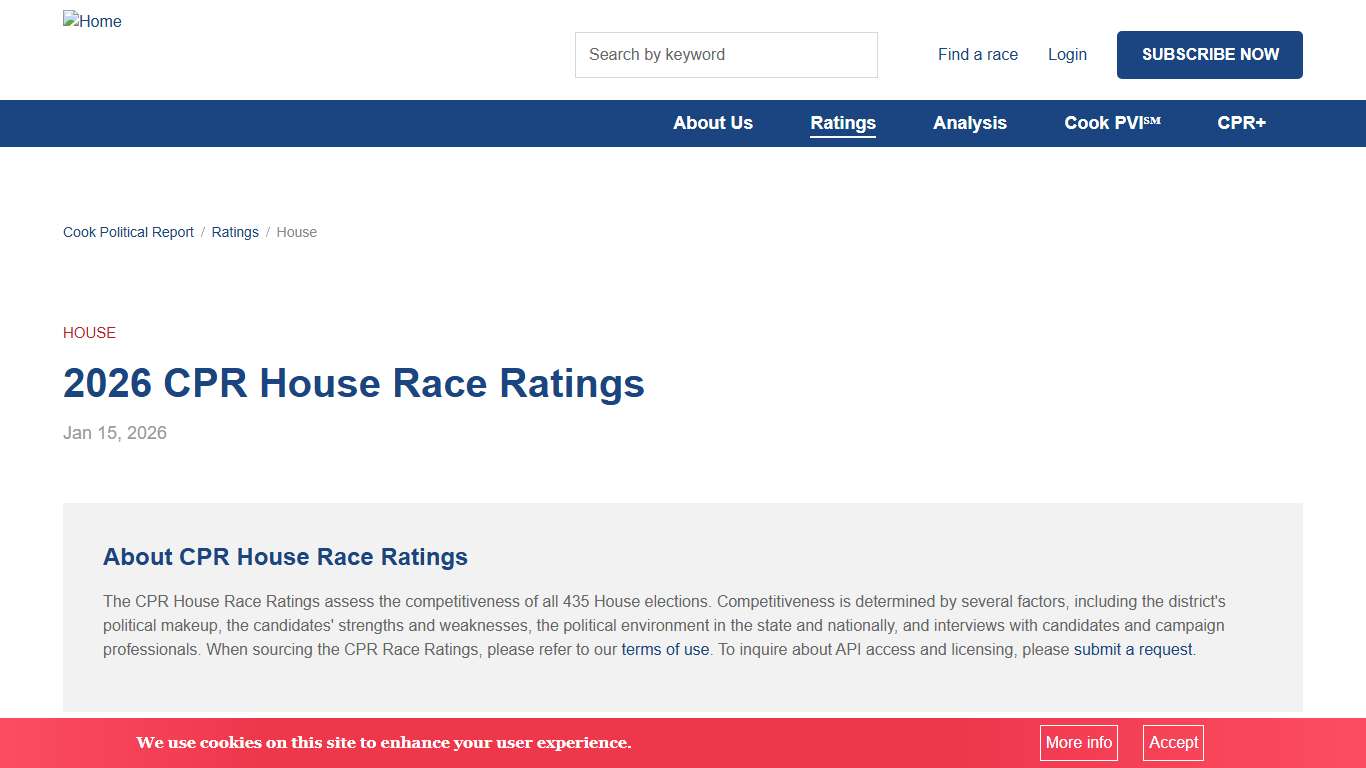Click the Find a race link
This screenshot has width=1366, height=768.
pos(977,54)
